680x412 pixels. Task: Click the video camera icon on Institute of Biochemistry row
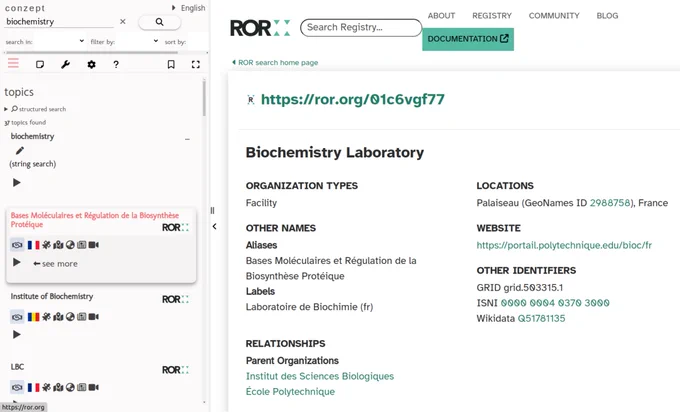coord(94,317)
